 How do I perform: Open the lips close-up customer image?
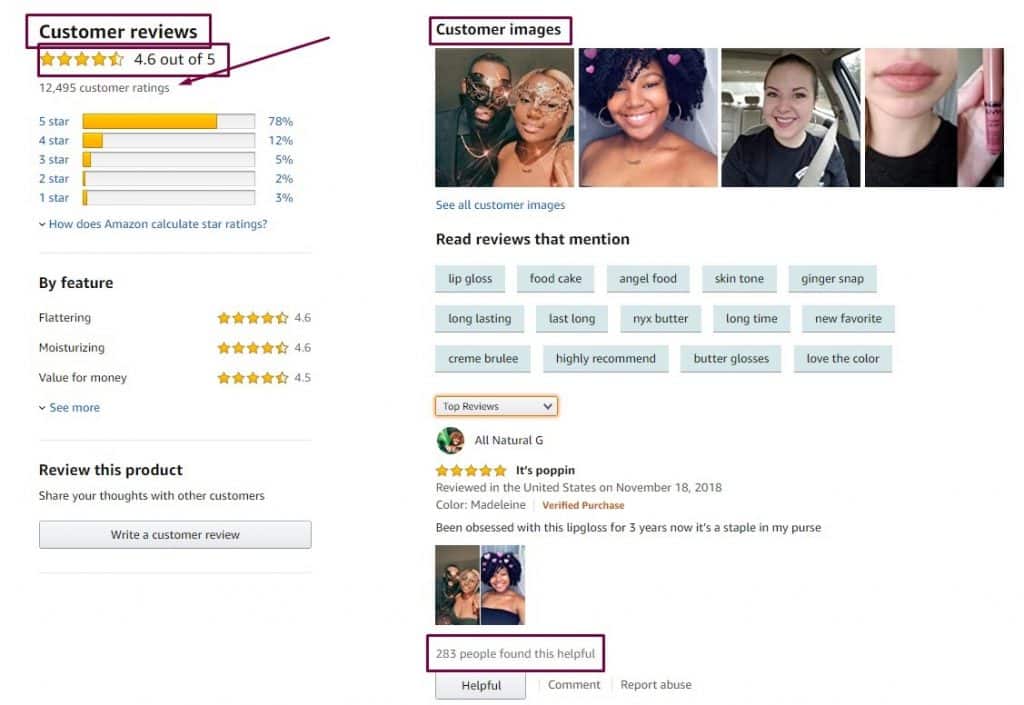click(934, 118)
